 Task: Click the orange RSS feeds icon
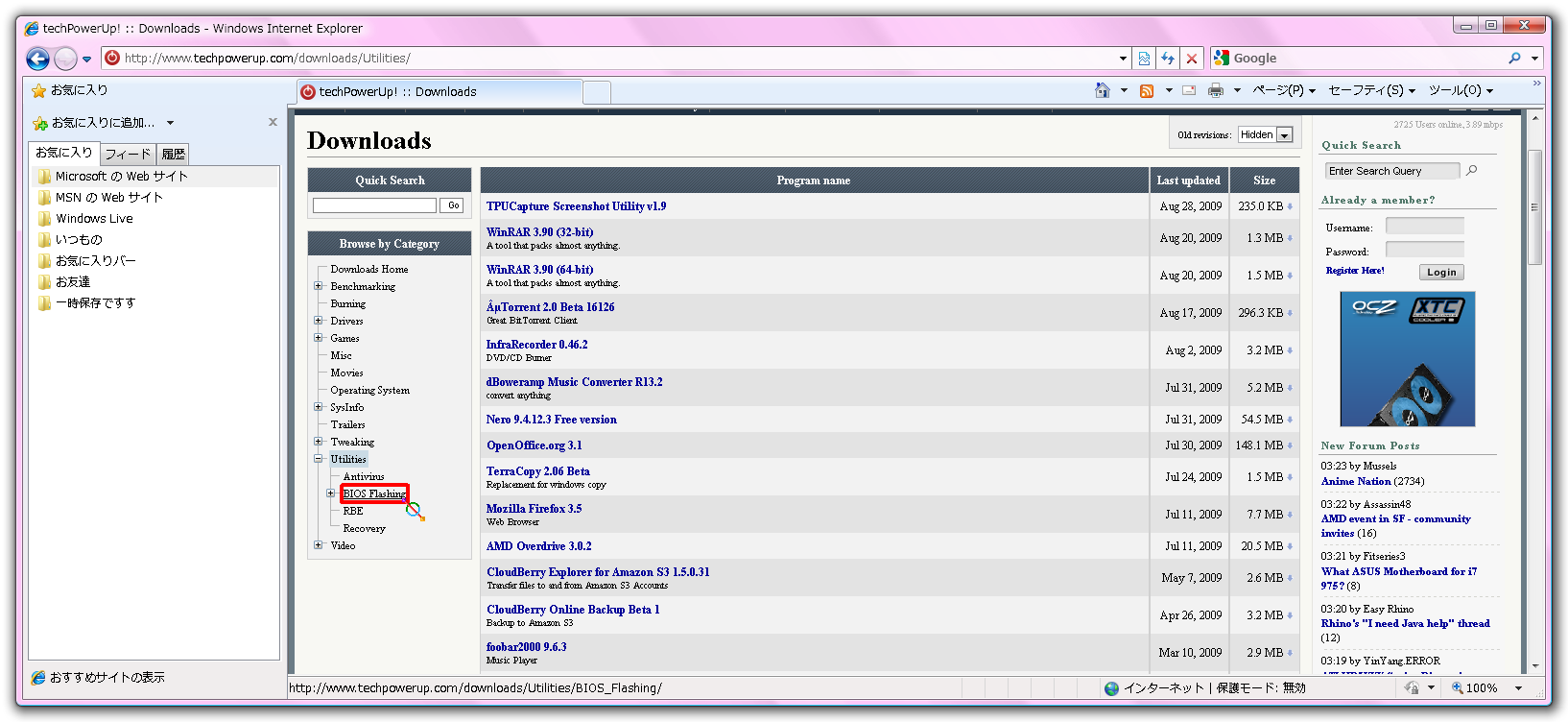click(1147, 90)
